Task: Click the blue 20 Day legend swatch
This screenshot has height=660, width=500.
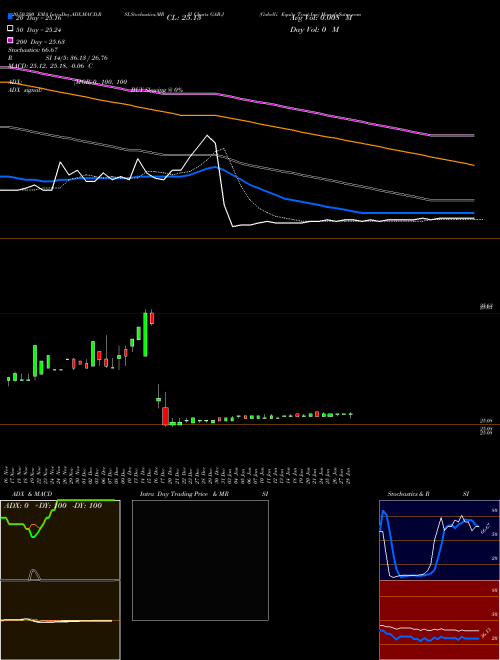Action: point(10,16)
